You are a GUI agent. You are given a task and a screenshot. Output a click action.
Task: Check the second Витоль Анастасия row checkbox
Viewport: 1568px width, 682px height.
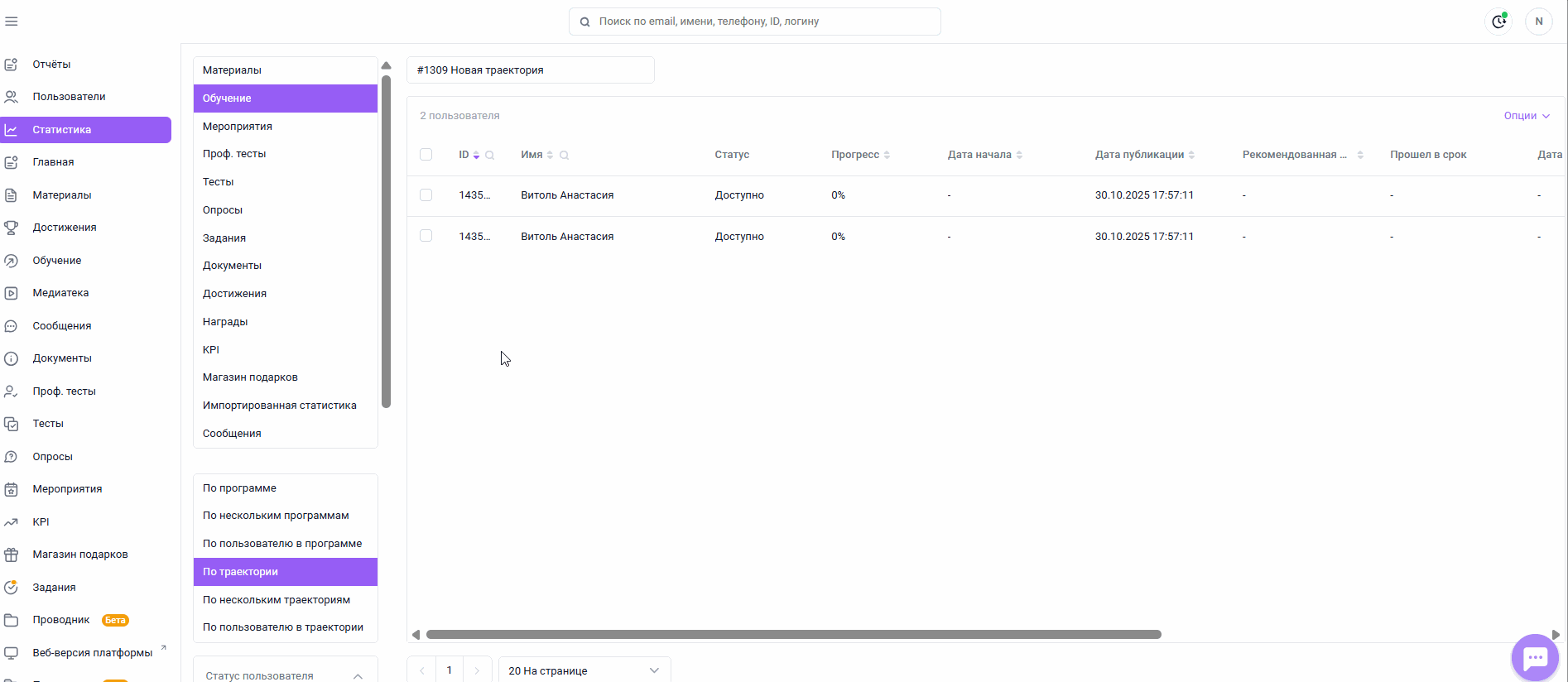click(426, 236)
